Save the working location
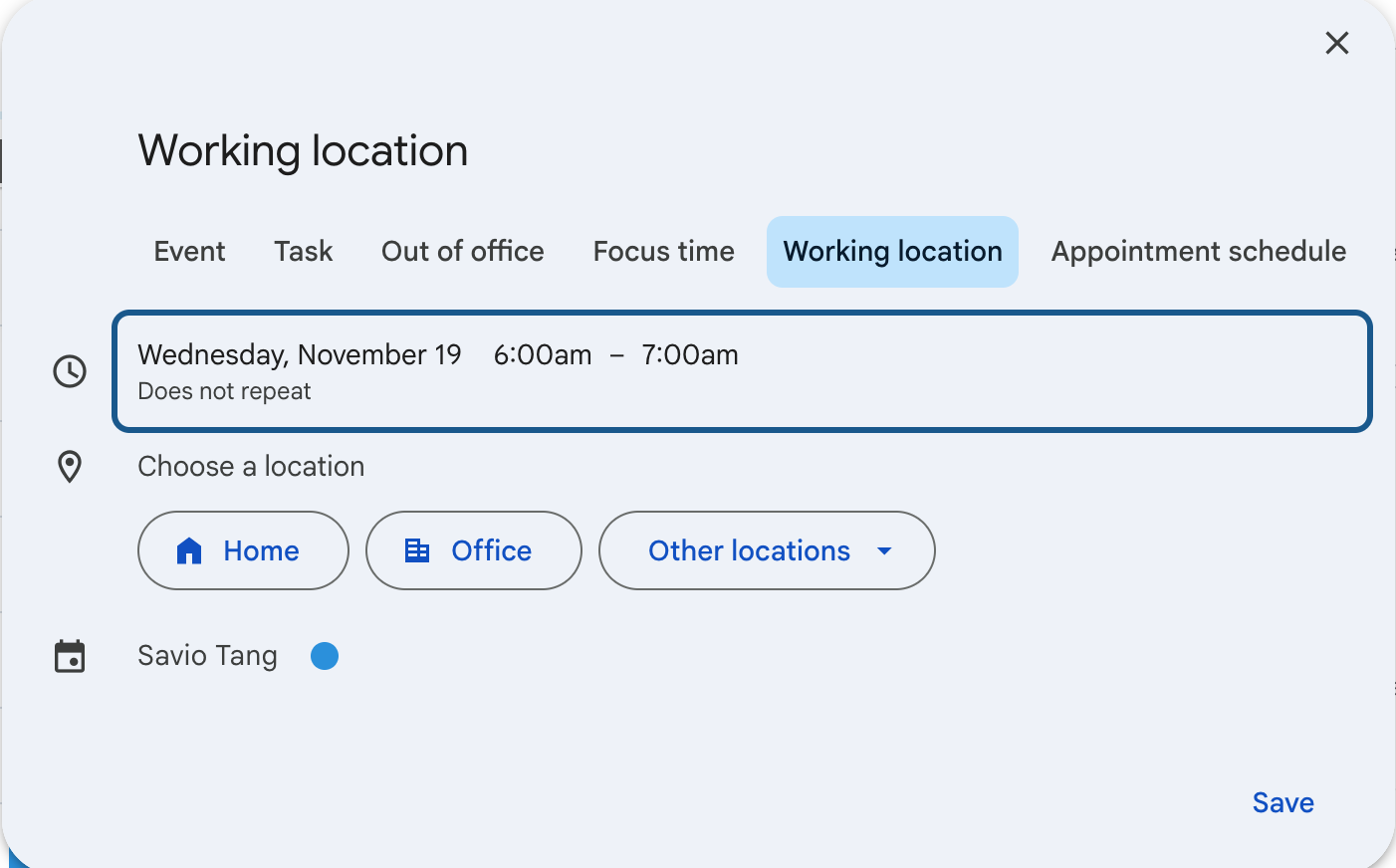This screenshot has width=1396, height=868. 1282,802
